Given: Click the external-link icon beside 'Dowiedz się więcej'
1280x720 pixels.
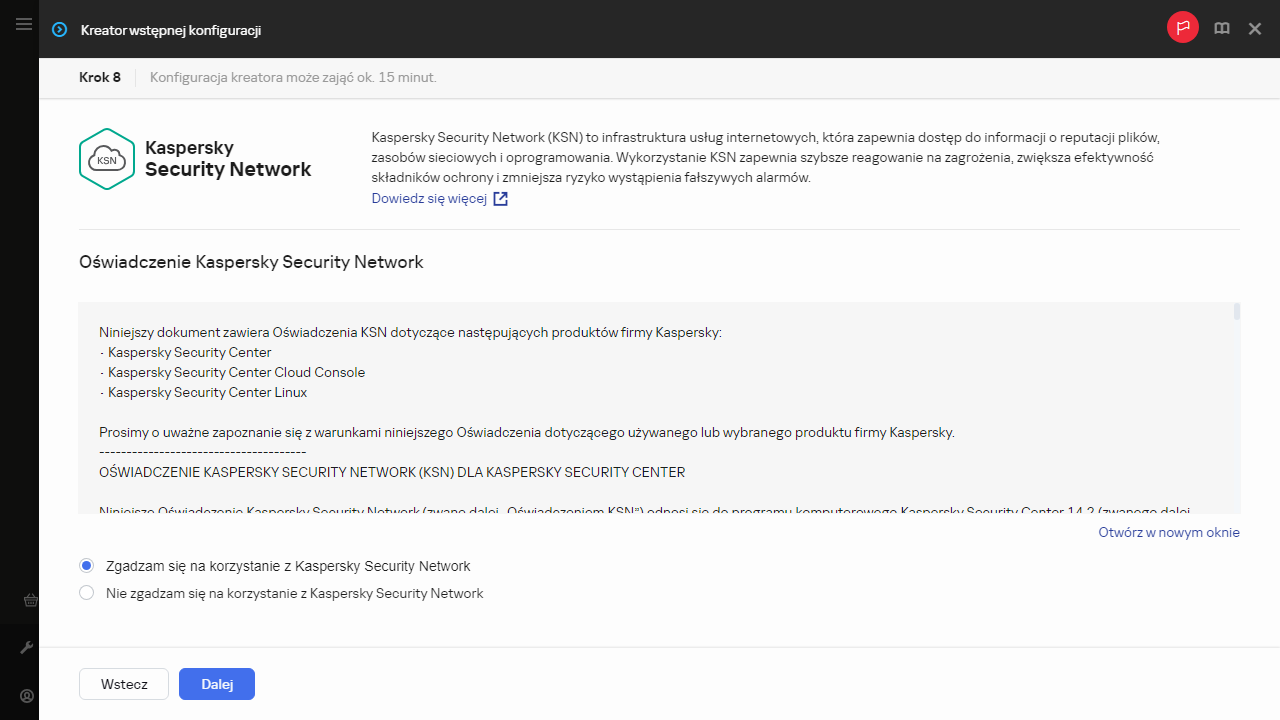Looking at the screenshot, I should point(500,198).
